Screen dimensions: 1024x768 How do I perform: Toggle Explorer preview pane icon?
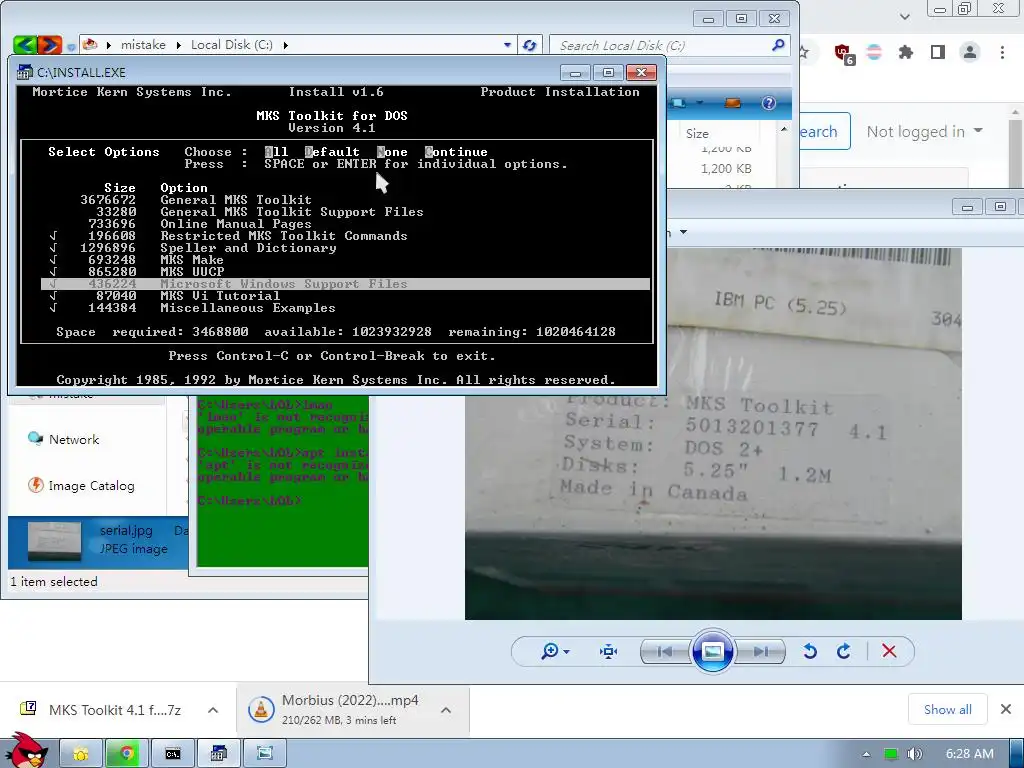pyautogui.click(x=733, y=103)
